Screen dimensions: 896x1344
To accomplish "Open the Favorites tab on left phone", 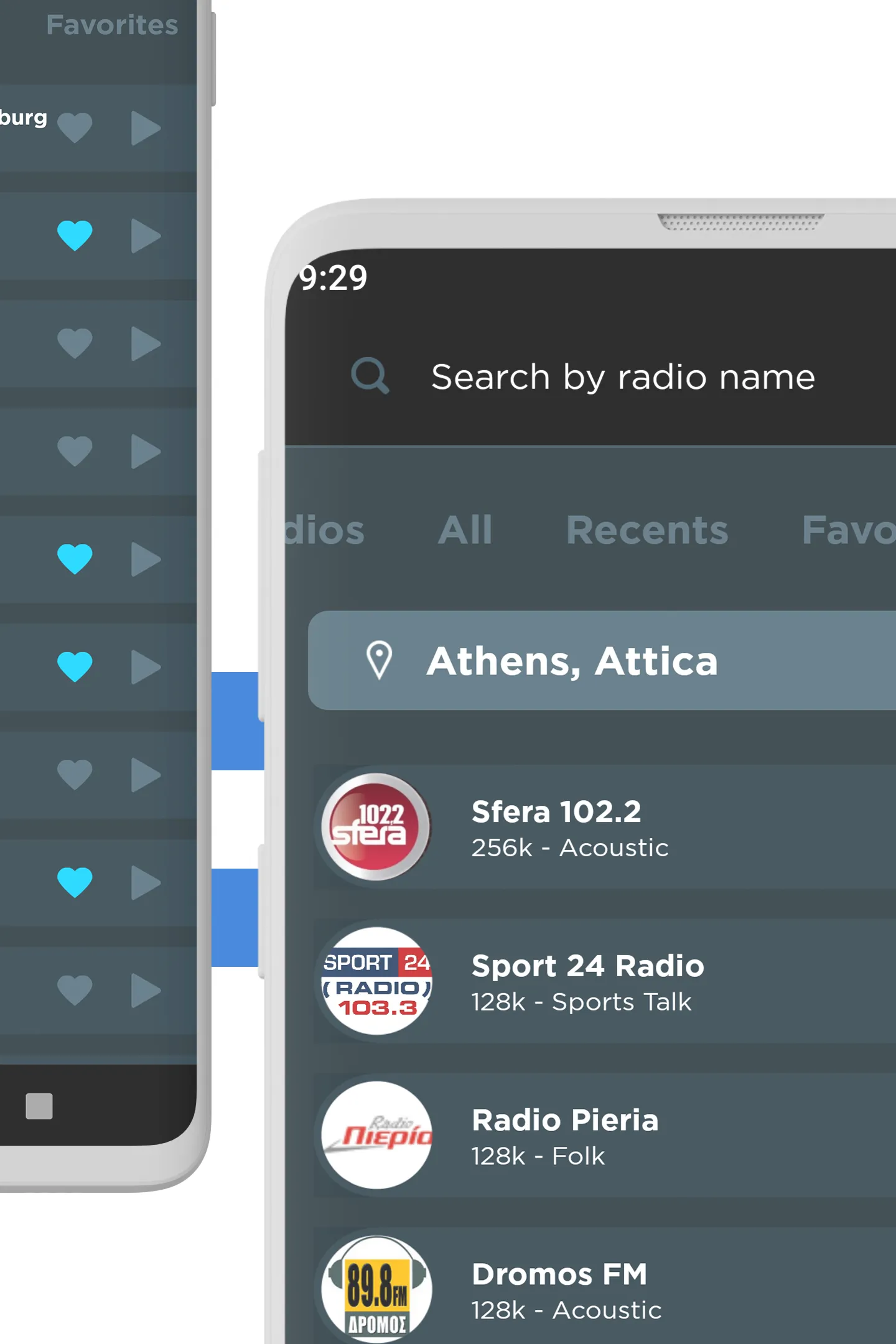I will click(112, 25).
